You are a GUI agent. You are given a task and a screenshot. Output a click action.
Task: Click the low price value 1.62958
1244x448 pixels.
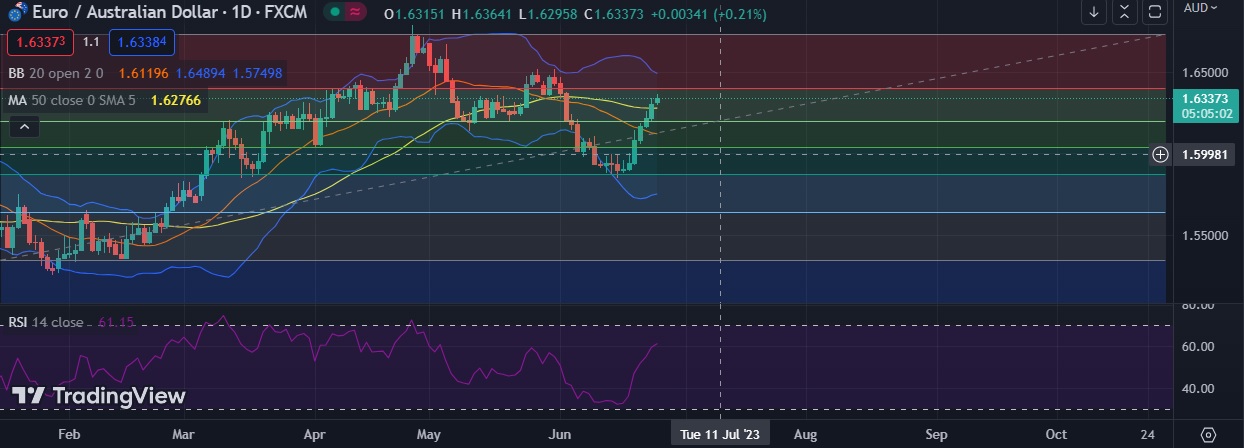pyautogui.click(x=554, y=13)
